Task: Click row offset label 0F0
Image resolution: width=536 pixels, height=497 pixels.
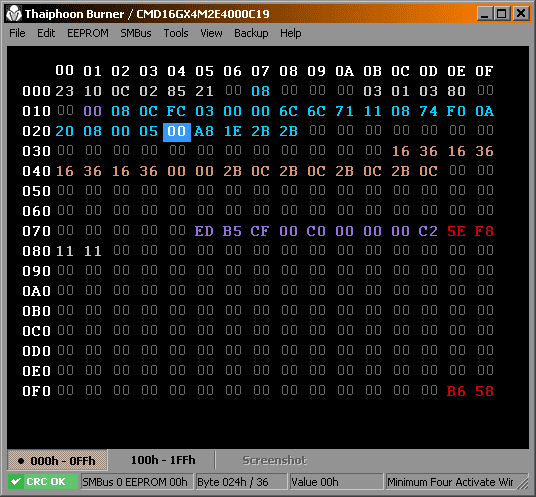Action: (x=37, y=391)
